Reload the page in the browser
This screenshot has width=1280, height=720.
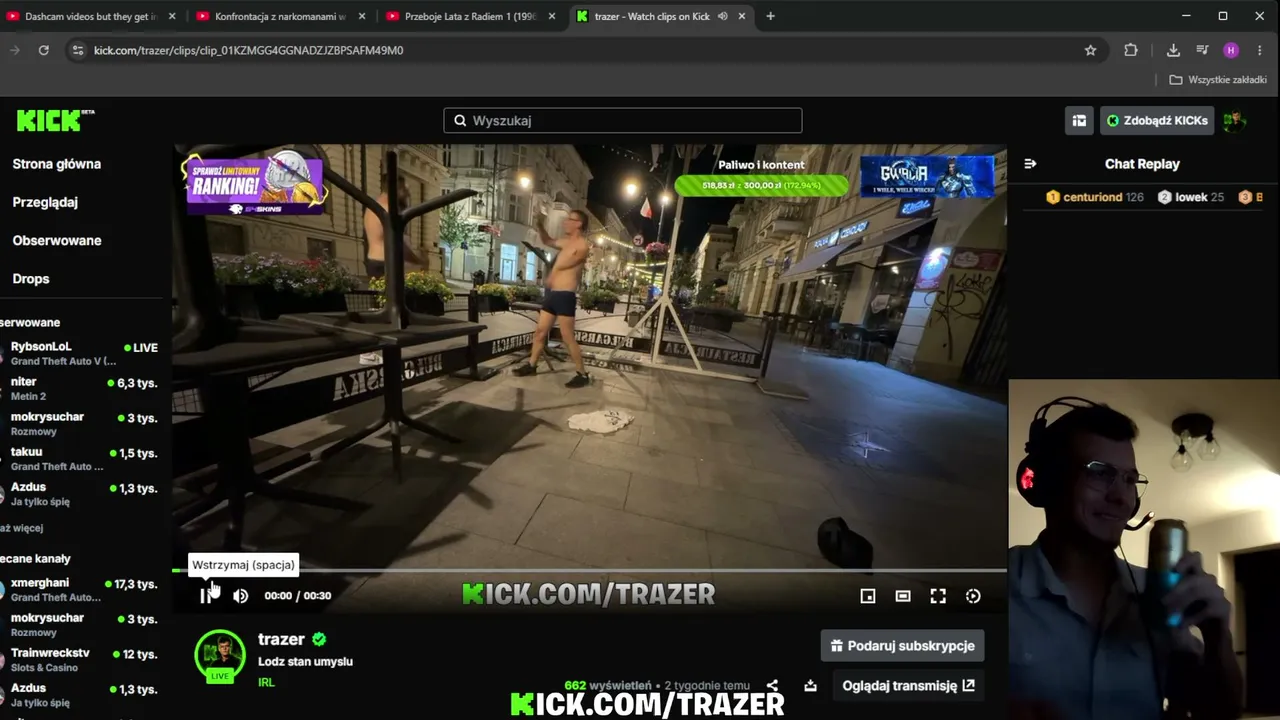44,50
